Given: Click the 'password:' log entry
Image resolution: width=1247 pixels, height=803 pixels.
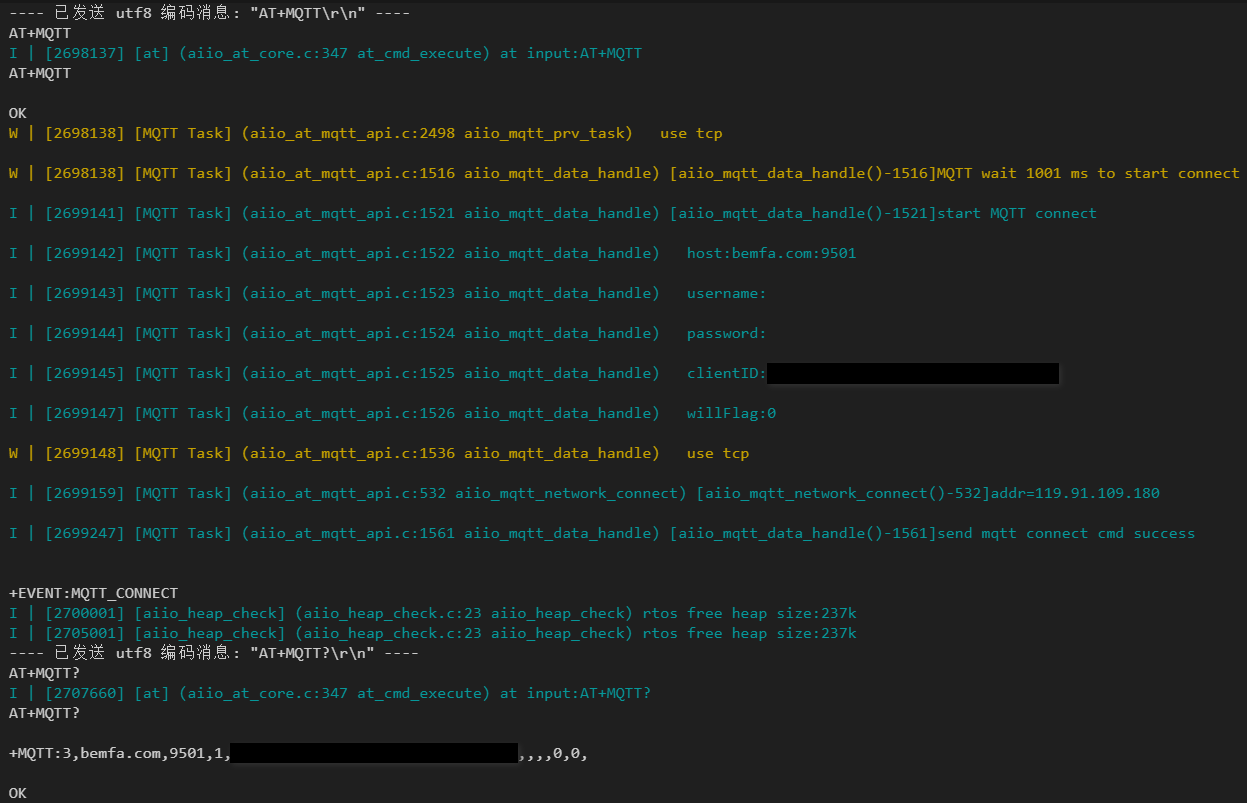Looking at the screenshot, I should [x=726, y=333].
